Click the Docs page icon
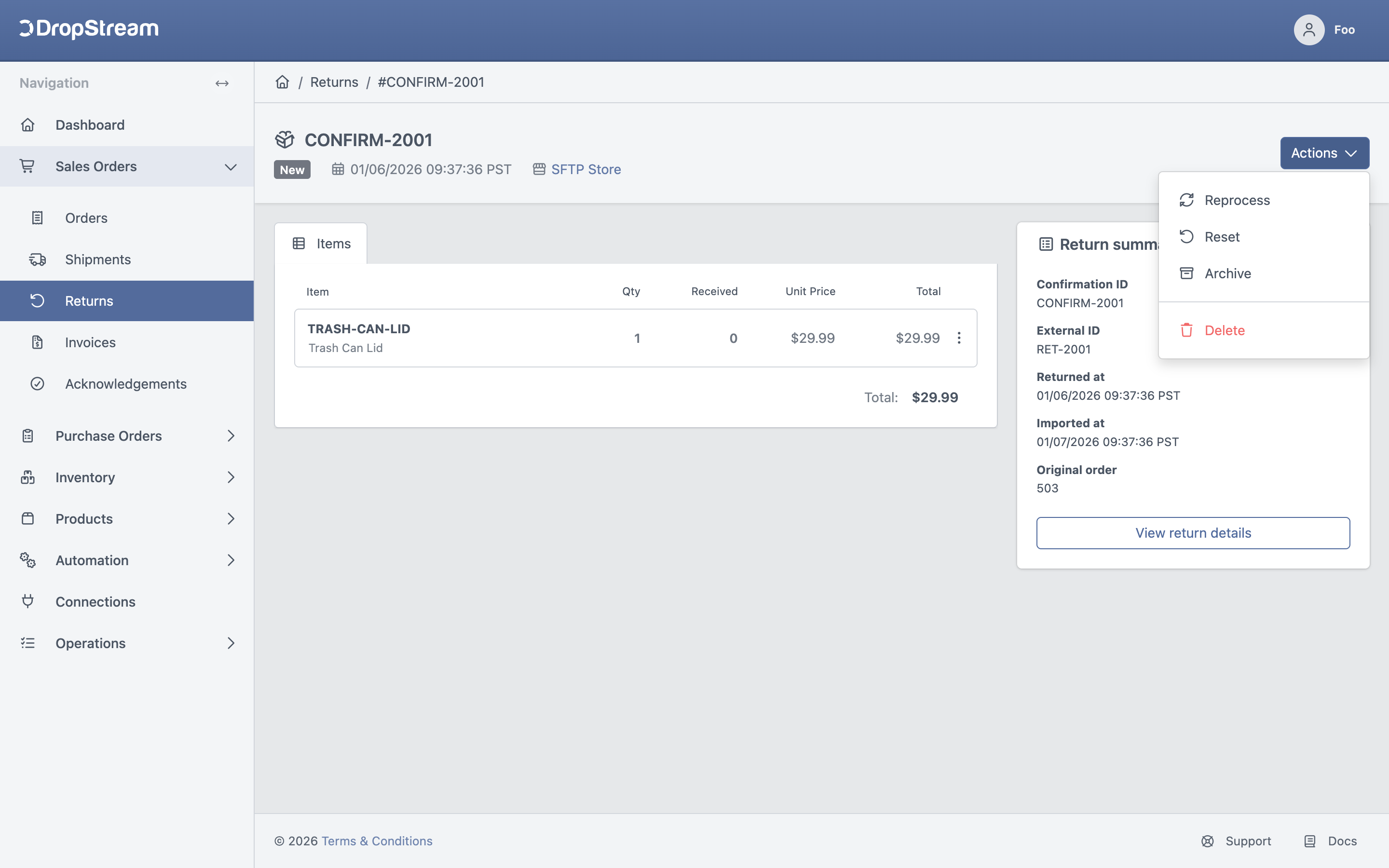 pos(1310,841)
